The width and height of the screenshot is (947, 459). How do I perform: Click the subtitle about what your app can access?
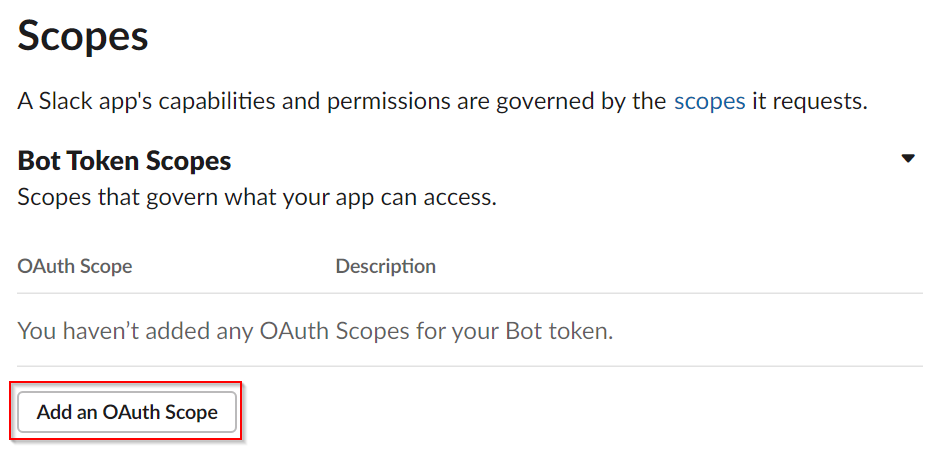click(x=257, y=197)
